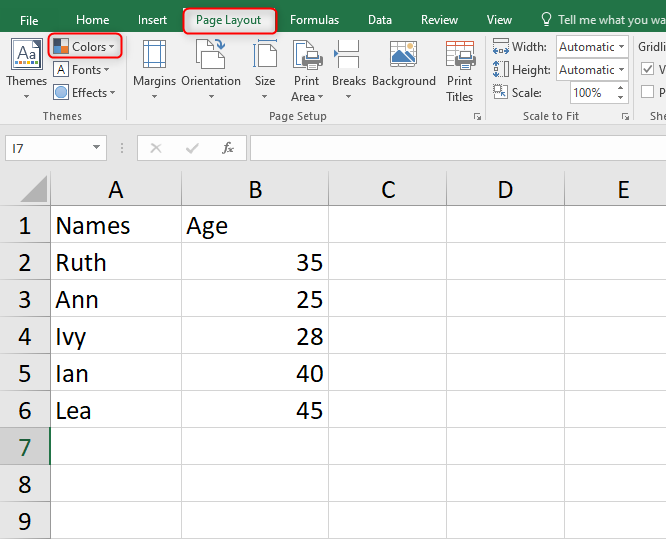Select the cell containing Lea
This screenshot has width=666, height=539.
116,409
